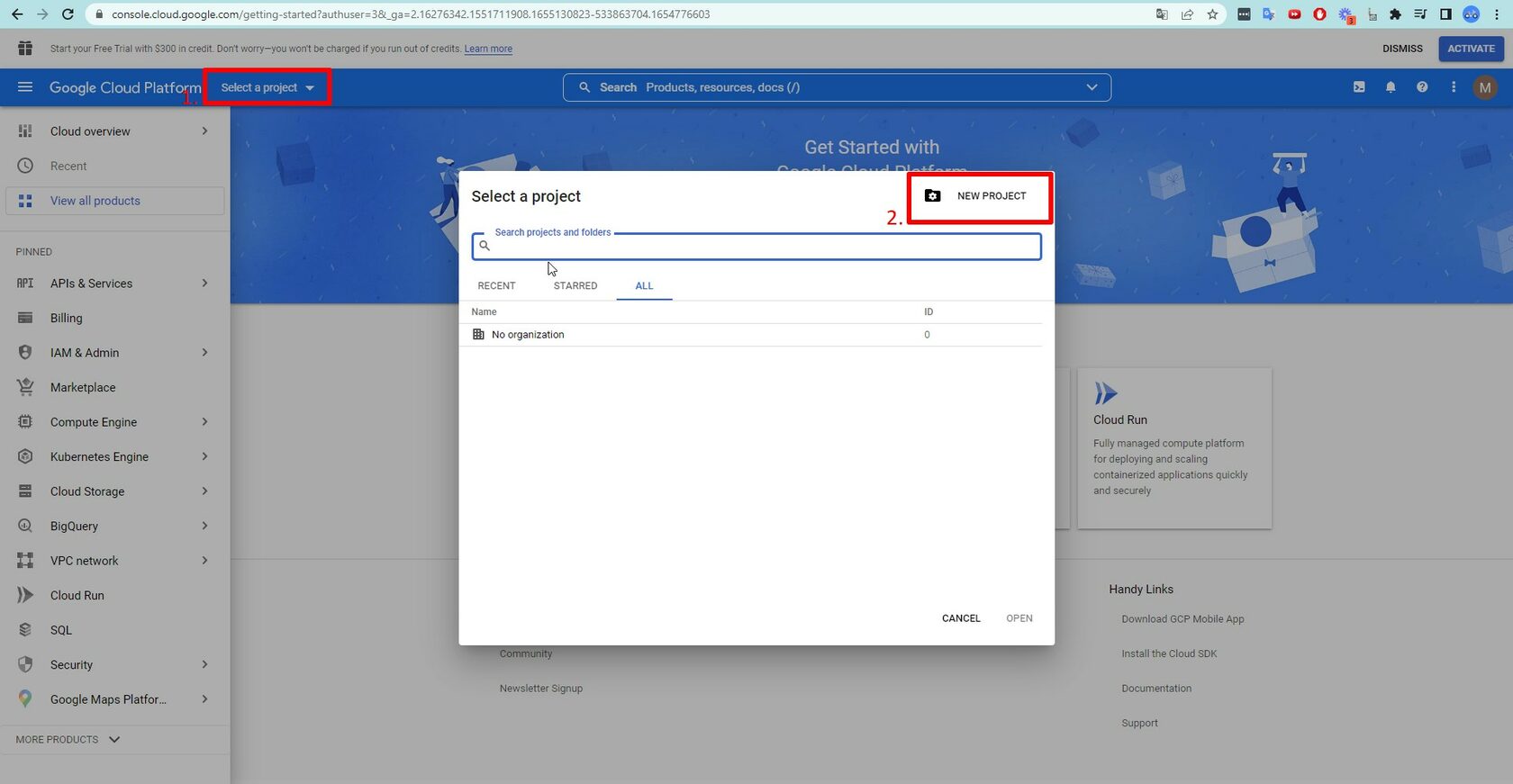Dismiss the free trial banner
The height and width of the screenshot is (784, 1513).
(x=1403, y=49)
